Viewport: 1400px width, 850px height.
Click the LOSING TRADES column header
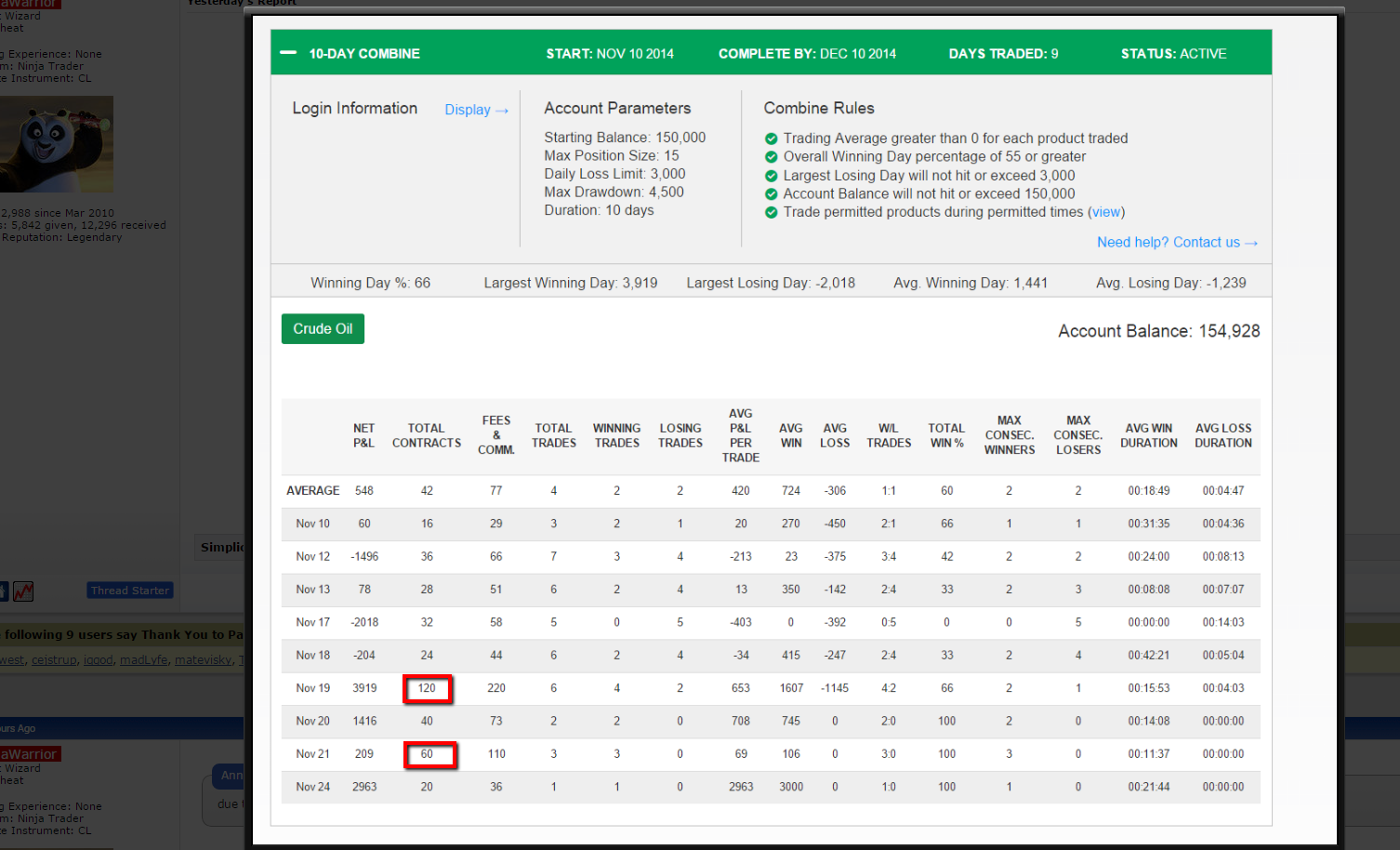(x=680, y=435)
